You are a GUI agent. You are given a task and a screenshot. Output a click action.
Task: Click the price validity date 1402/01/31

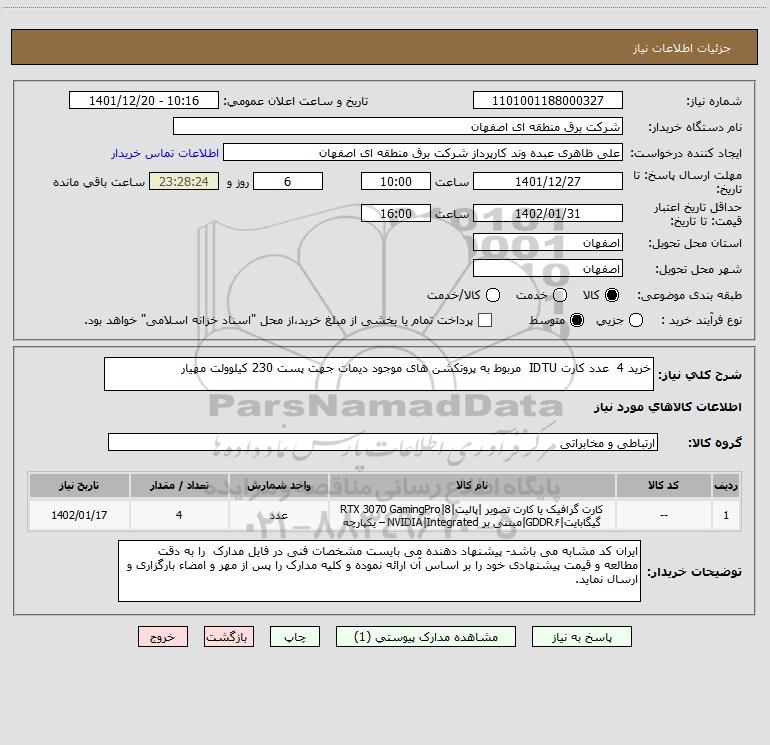click(548, 214)
